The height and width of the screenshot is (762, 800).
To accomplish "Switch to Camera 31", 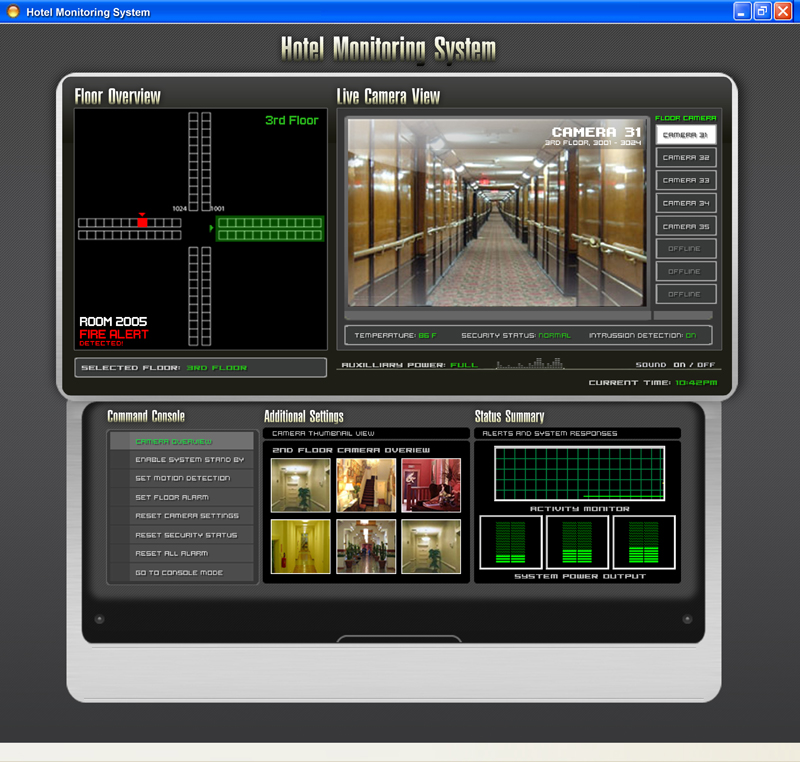I will [686, 135].
